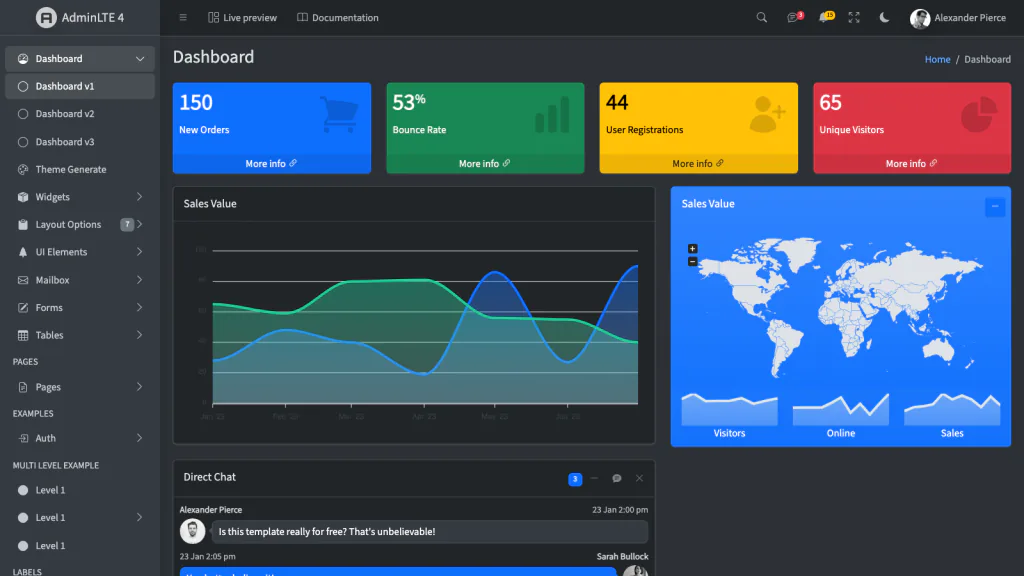Click the AdminLTE 4 brand text
The width and height of the screenshot is (1024, 576).
tap(93, 18)
